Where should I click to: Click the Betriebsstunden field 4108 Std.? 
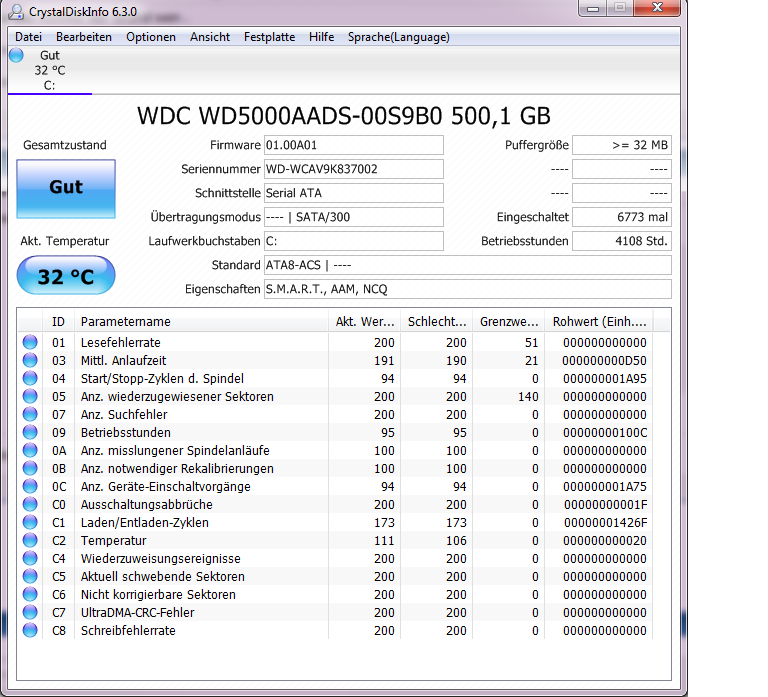[622, 241]
